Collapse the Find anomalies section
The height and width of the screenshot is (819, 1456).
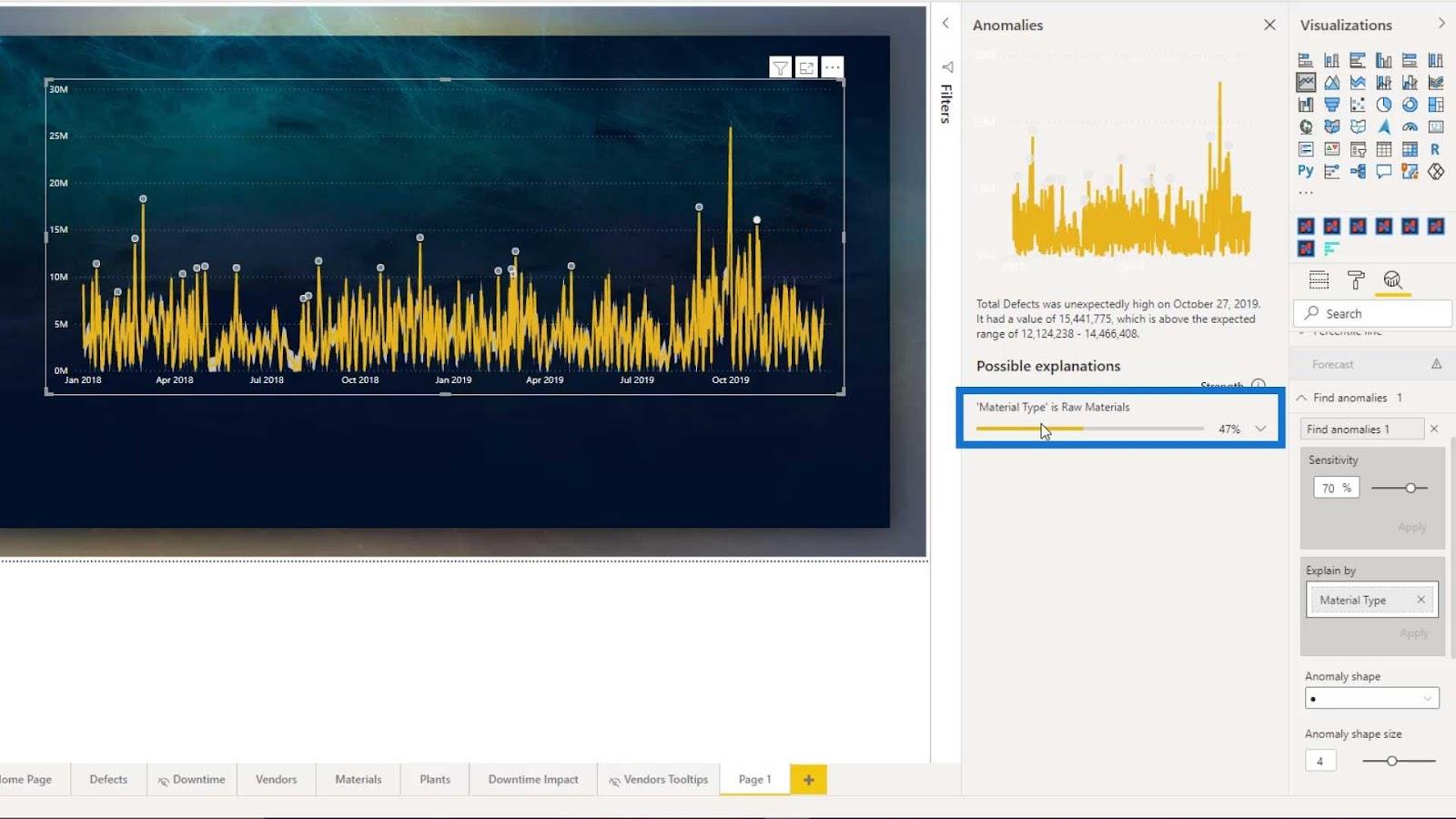[x=1301, y=398]
